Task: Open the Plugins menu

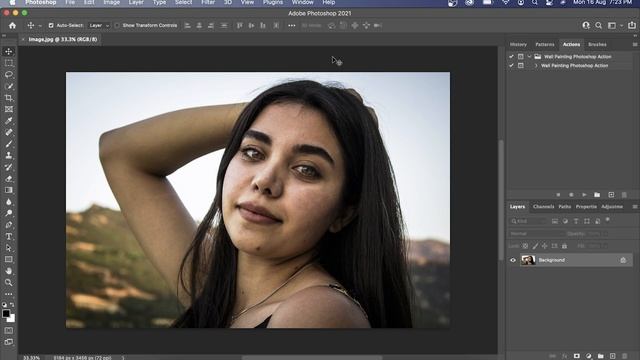Action: pos(273,2)
